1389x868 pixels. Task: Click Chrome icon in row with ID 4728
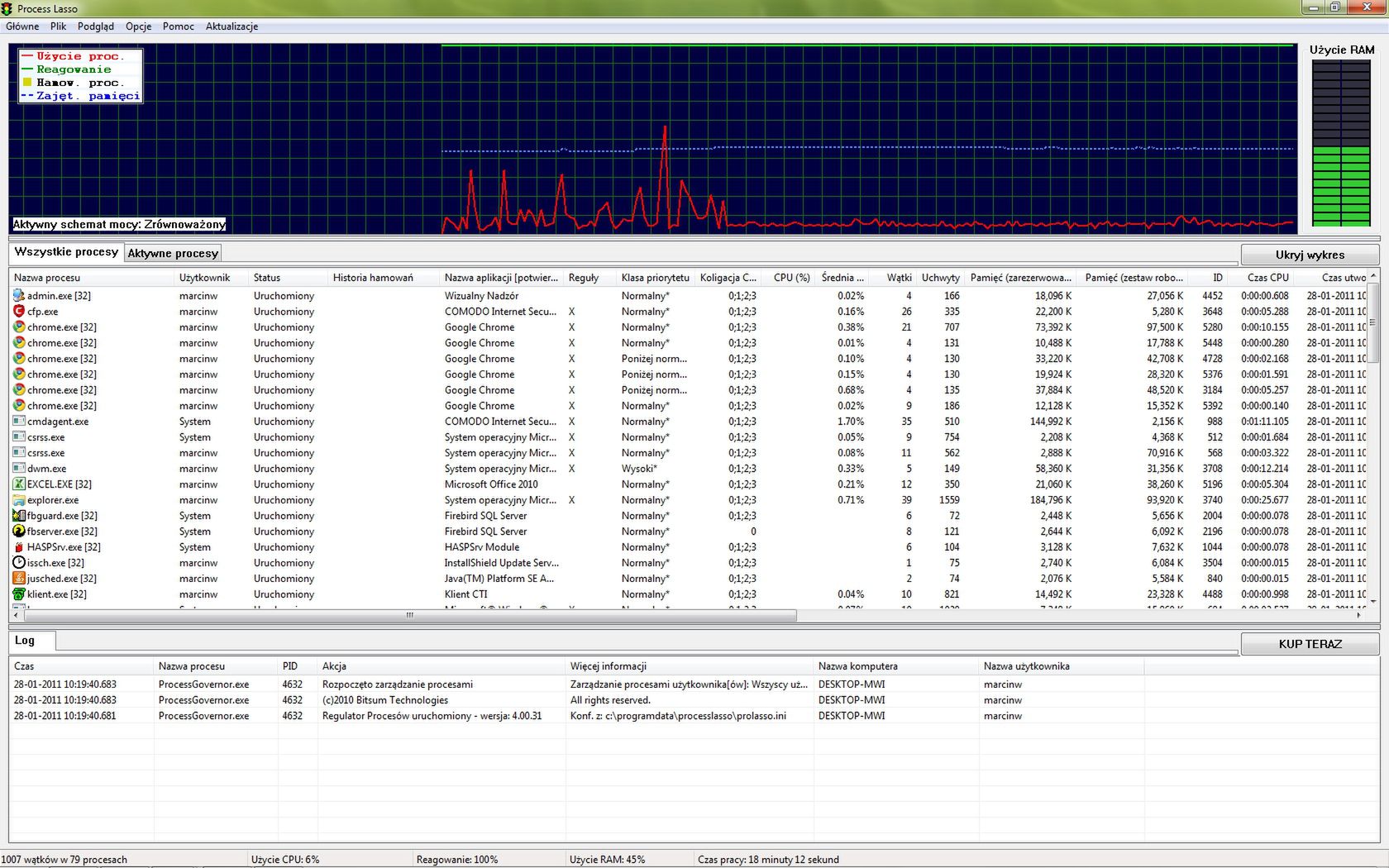[19, 358]
